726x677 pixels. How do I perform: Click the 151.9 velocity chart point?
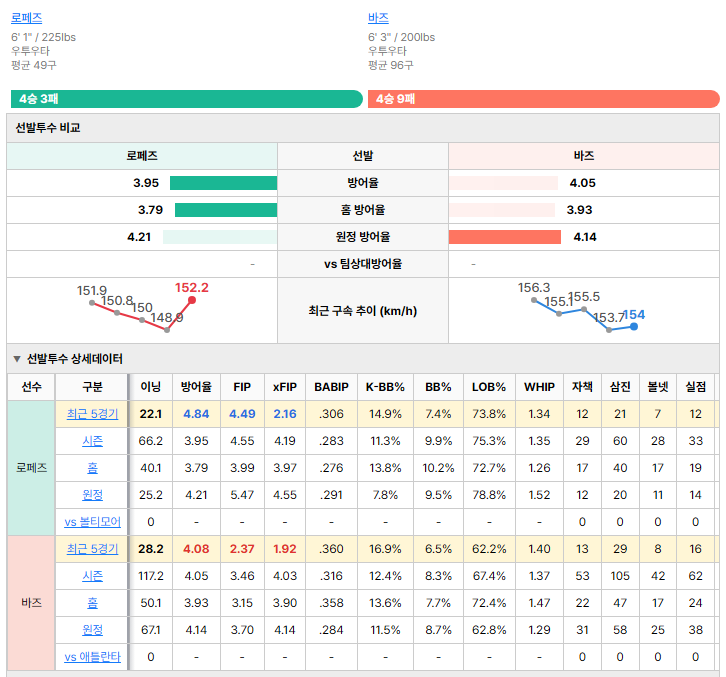click(x=92, y=303)
